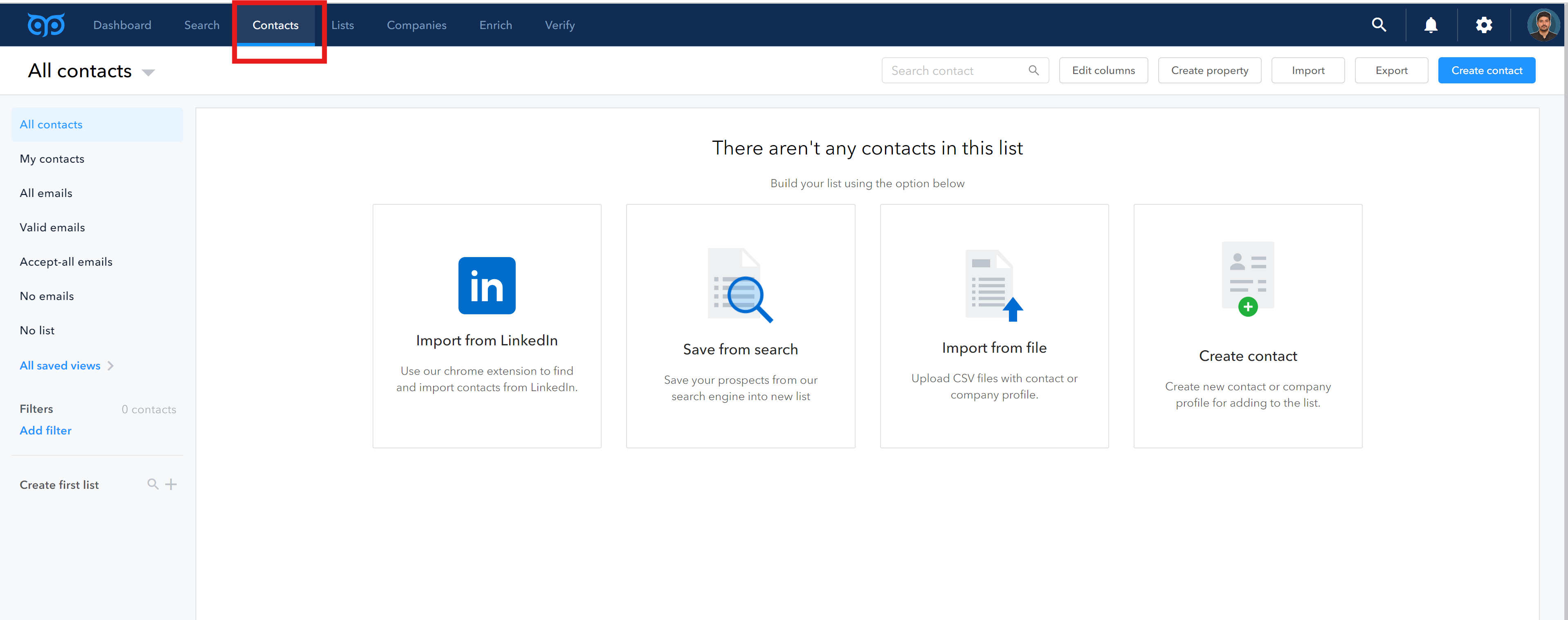
Task: Click the list search magnifier icon
Action: point(153,484)
